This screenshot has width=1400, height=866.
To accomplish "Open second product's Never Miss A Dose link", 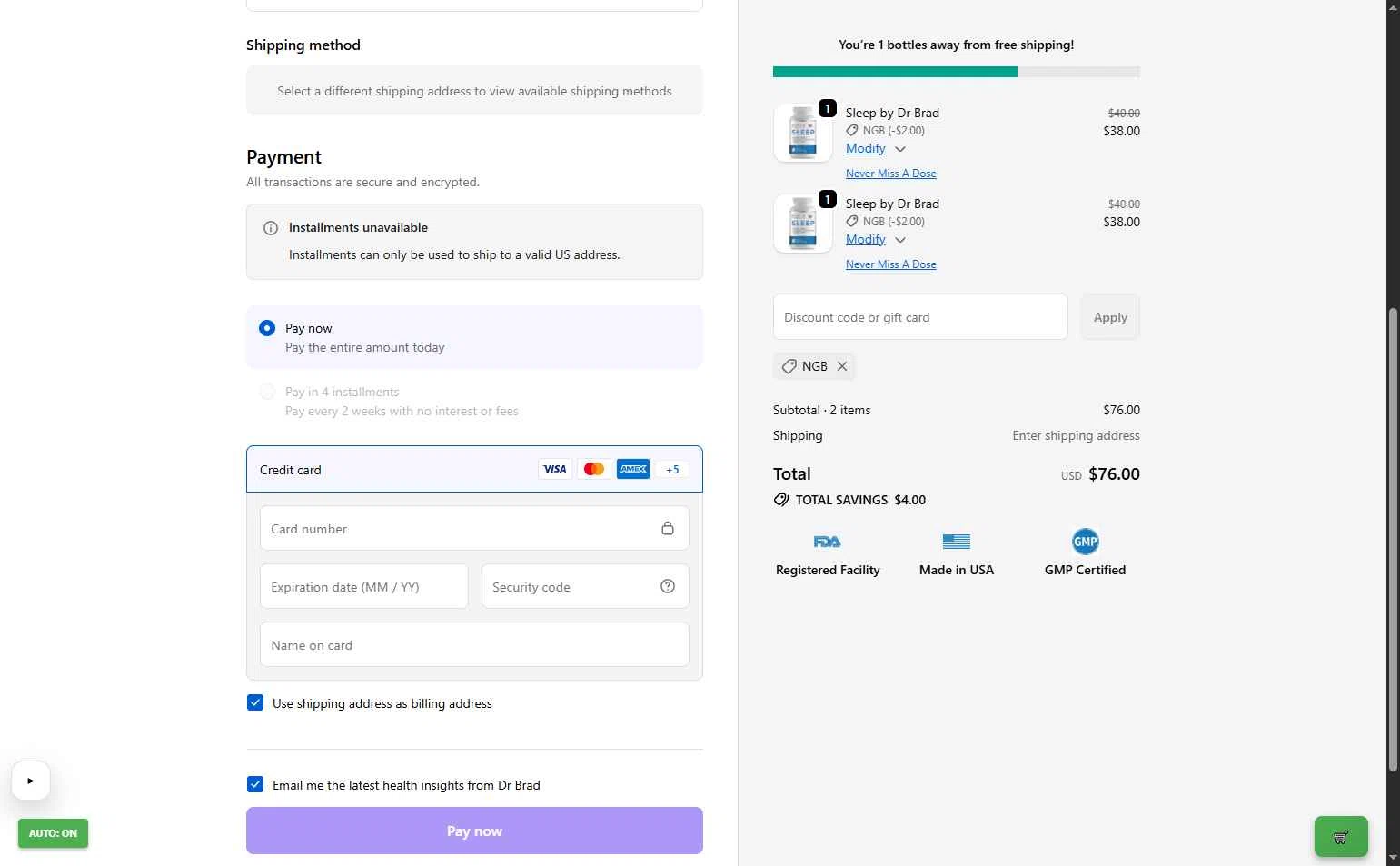I will pos(891,264).
